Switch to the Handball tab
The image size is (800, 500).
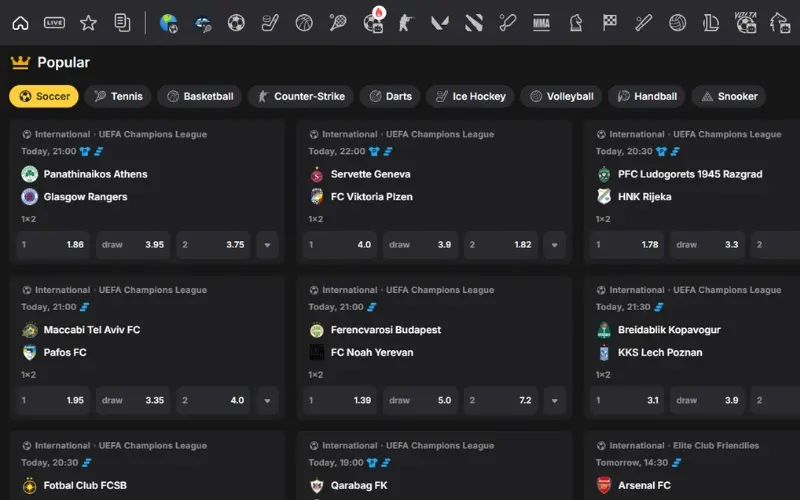pyautogui.click(x=646, y=96)
